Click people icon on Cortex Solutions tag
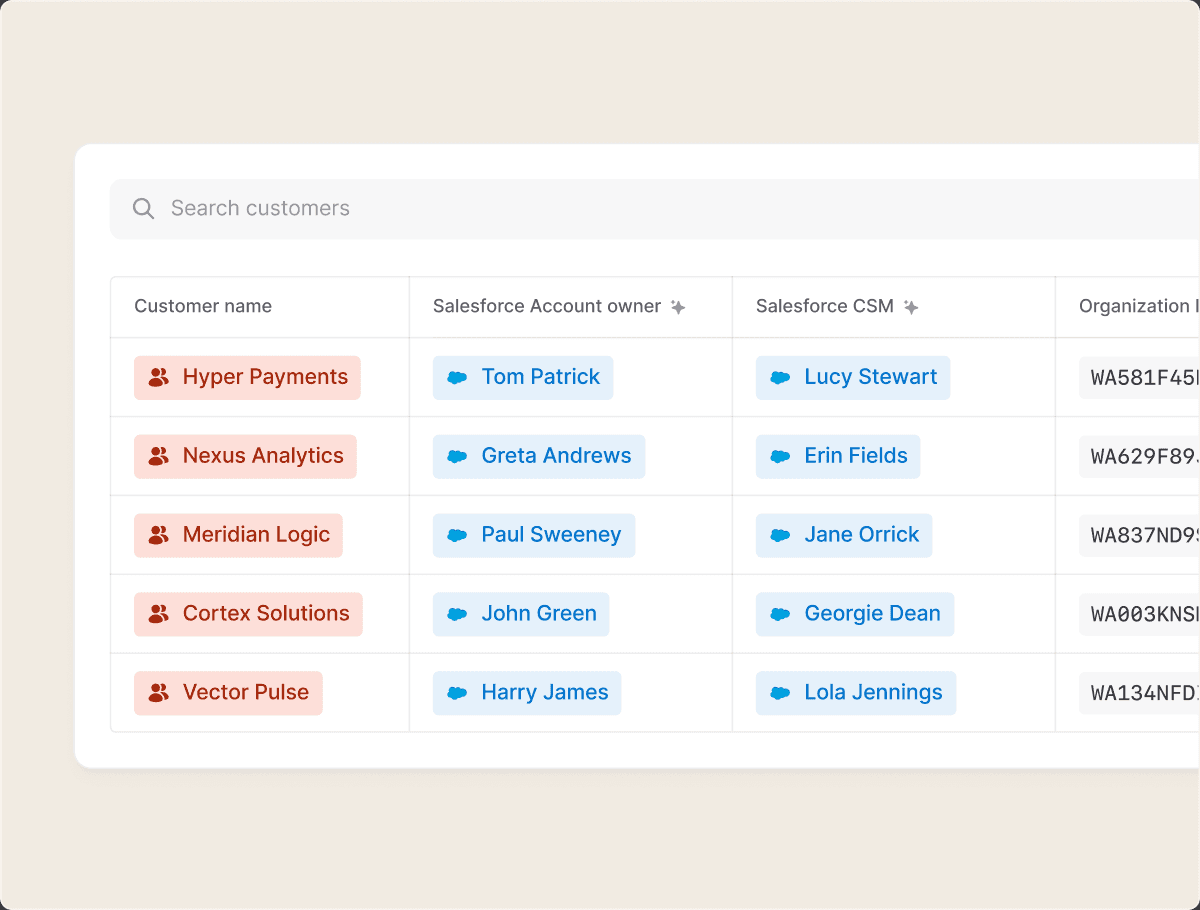Screen dimensions: 1200x910 tap(158, 615)
